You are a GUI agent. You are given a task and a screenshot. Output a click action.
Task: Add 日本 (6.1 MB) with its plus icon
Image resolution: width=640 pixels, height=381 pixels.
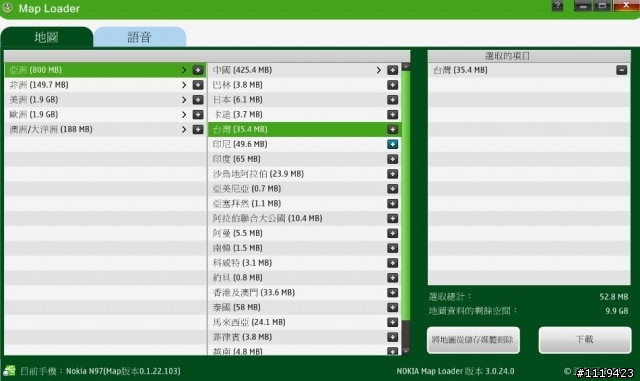click(x=393, y=100)
